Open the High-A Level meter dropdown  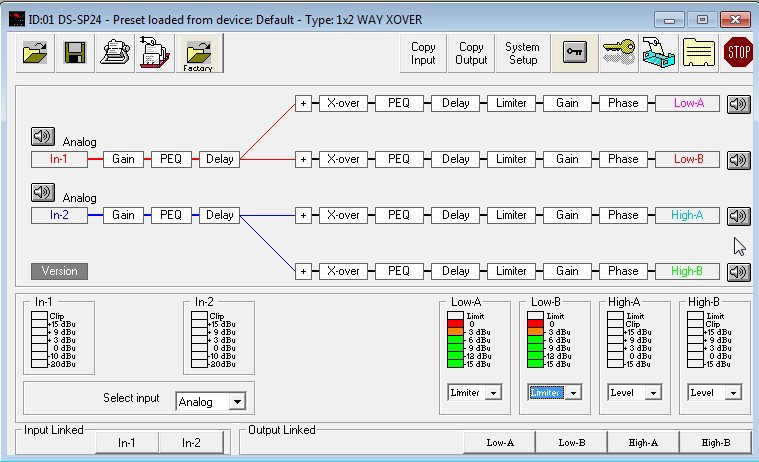[651, 393]
